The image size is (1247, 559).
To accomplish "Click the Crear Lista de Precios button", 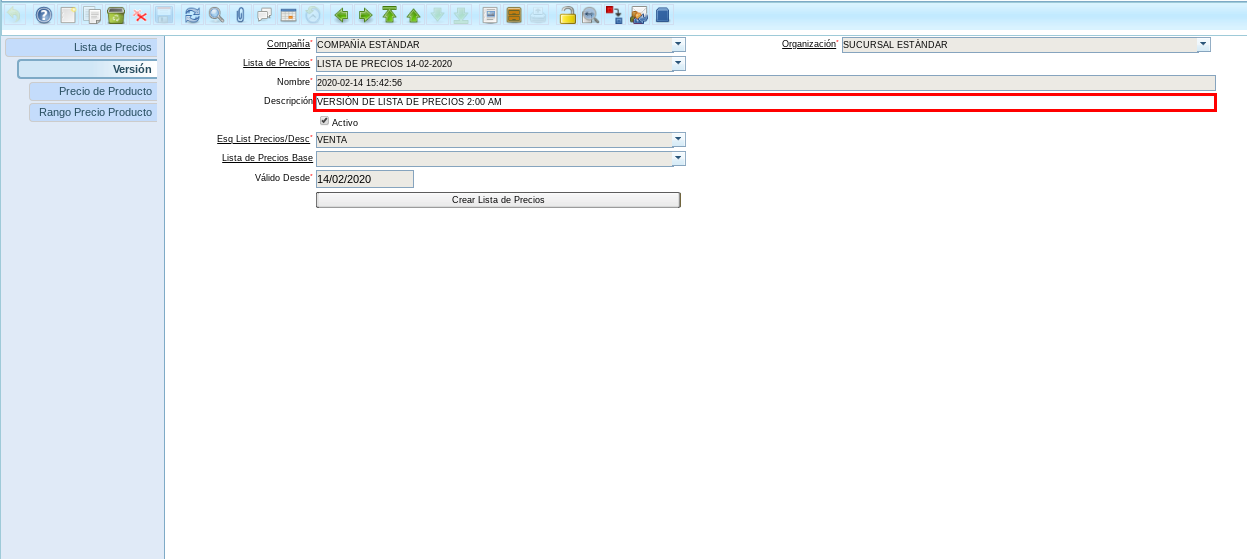I will coord(498,200).
